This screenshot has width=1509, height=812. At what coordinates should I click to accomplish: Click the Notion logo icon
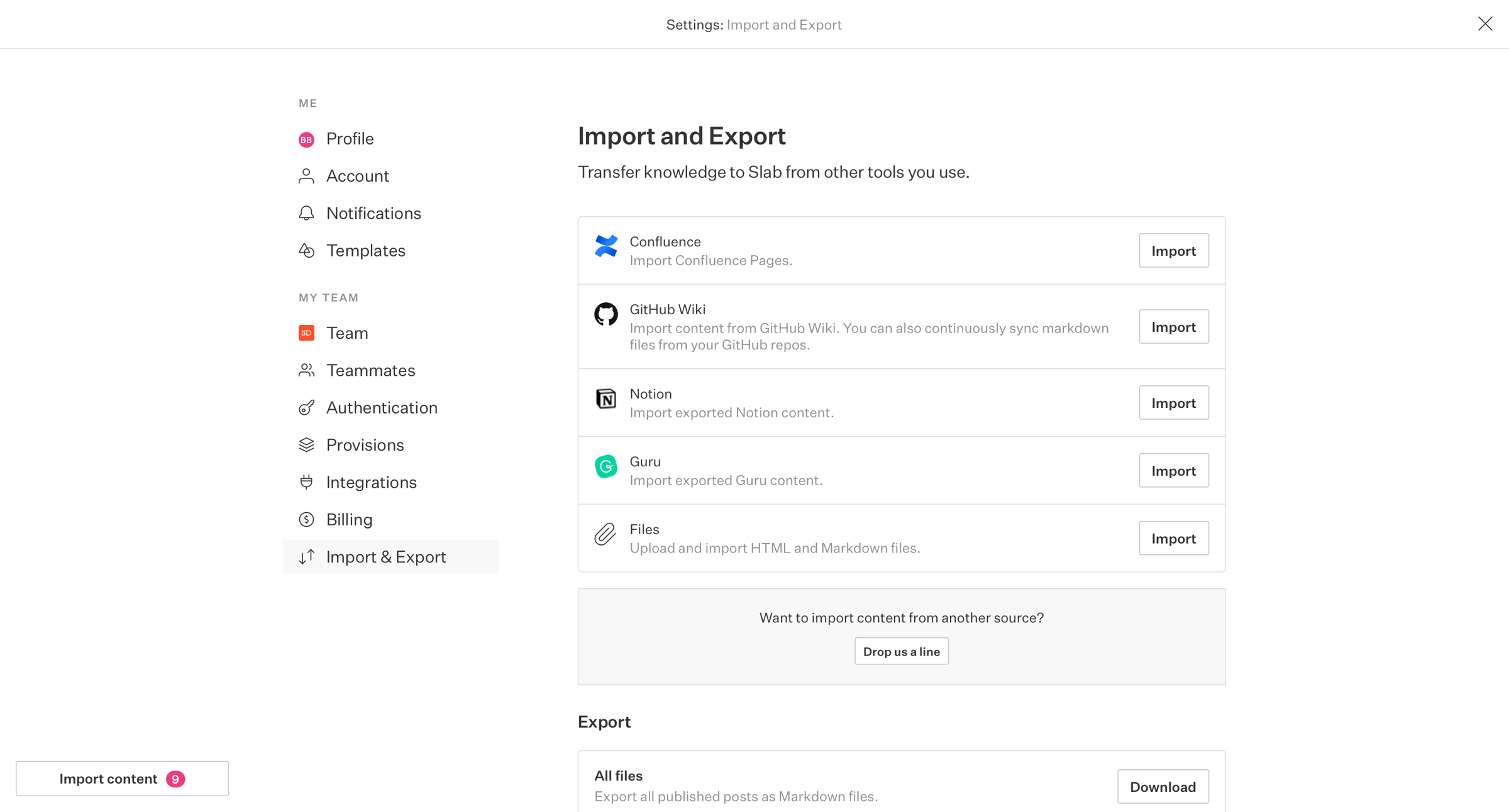606,398
